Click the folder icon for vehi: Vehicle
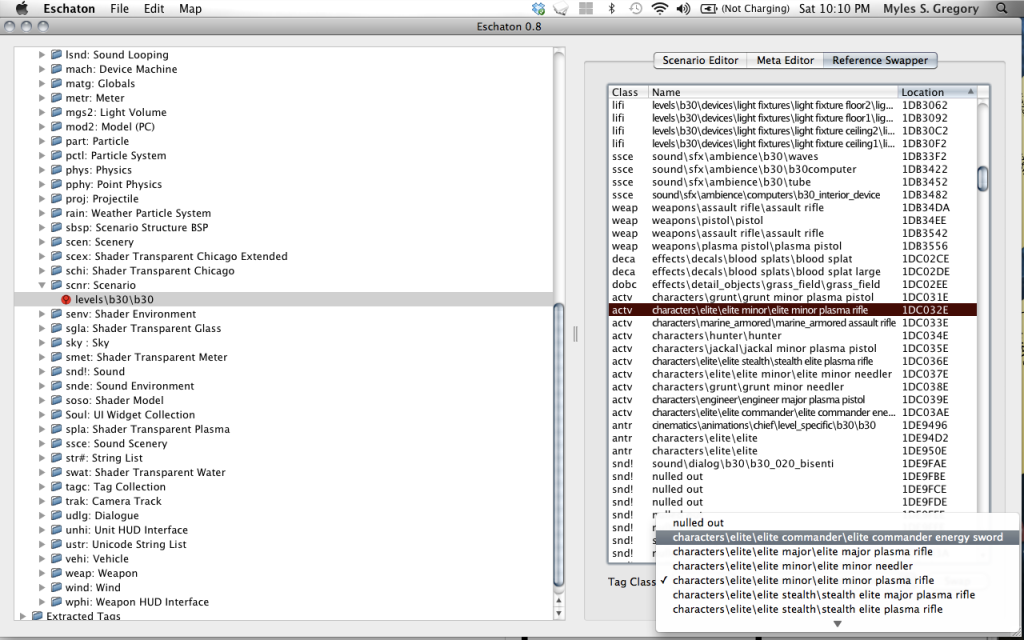 [x=57, y=559]
